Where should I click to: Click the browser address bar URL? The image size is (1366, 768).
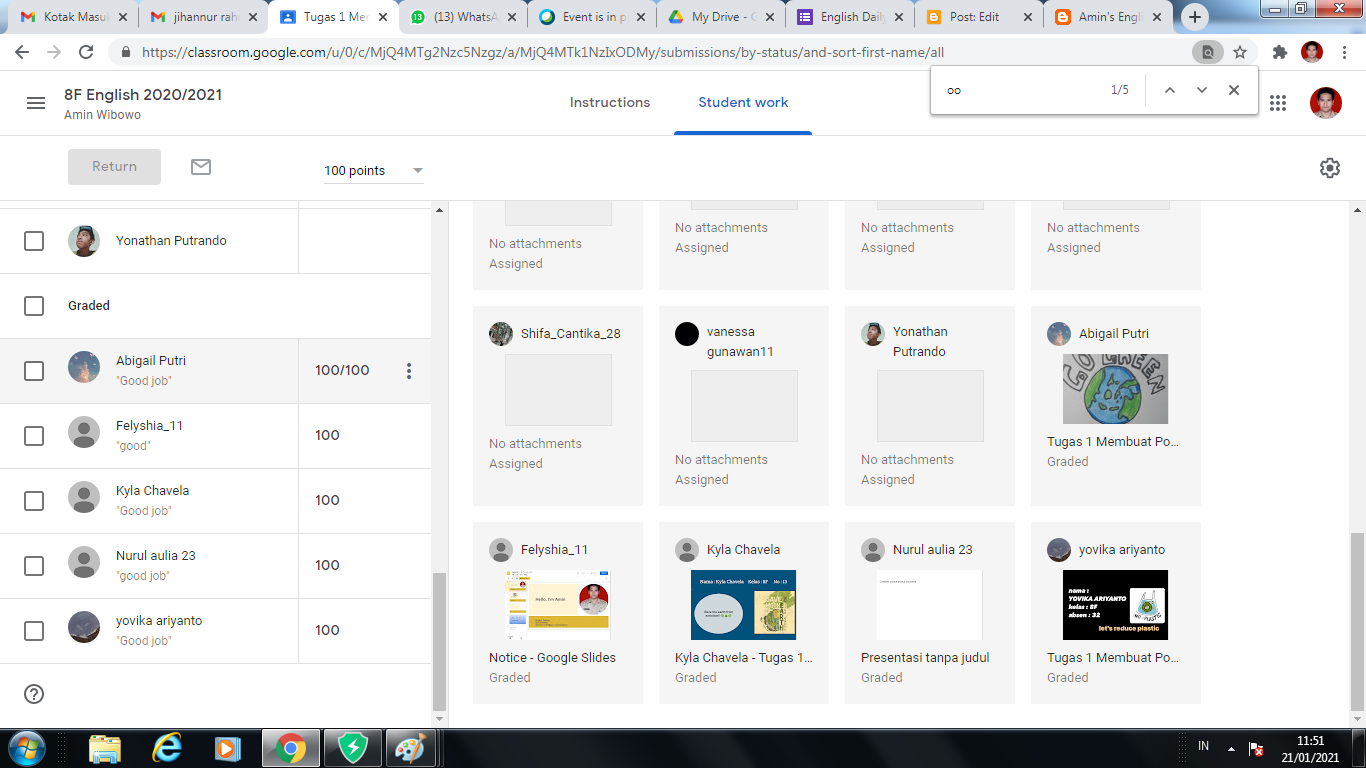pyautogui.click(x=543, y=52)
